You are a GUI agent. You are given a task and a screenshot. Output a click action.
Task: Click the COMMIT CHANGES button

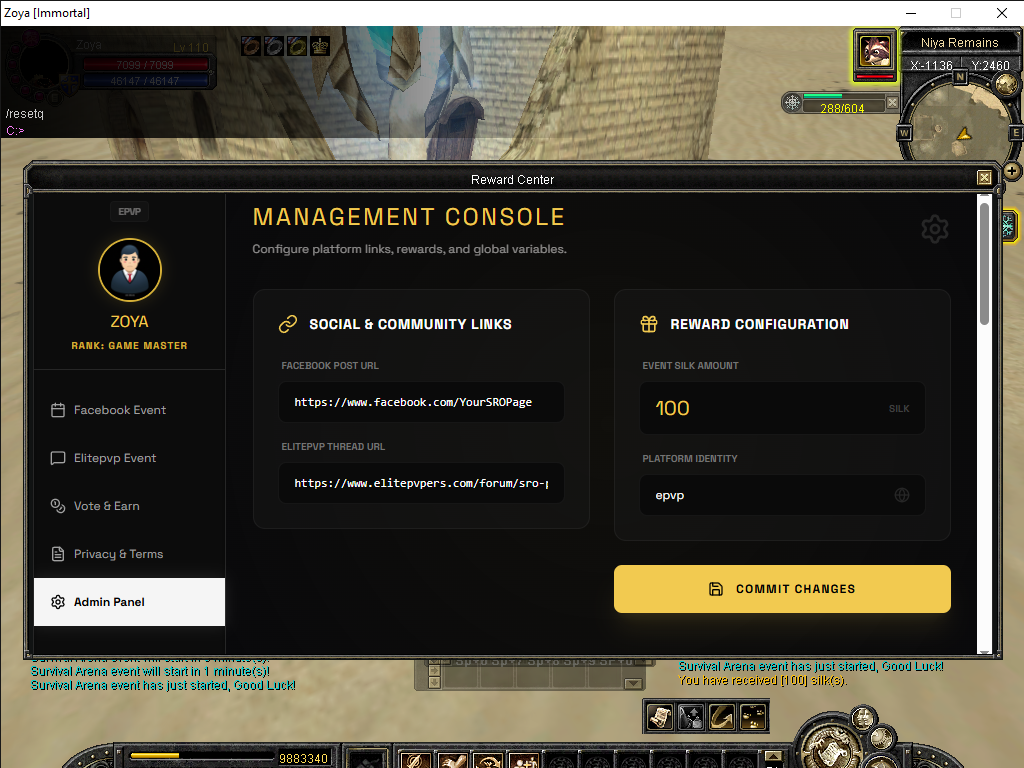[782, 589]
